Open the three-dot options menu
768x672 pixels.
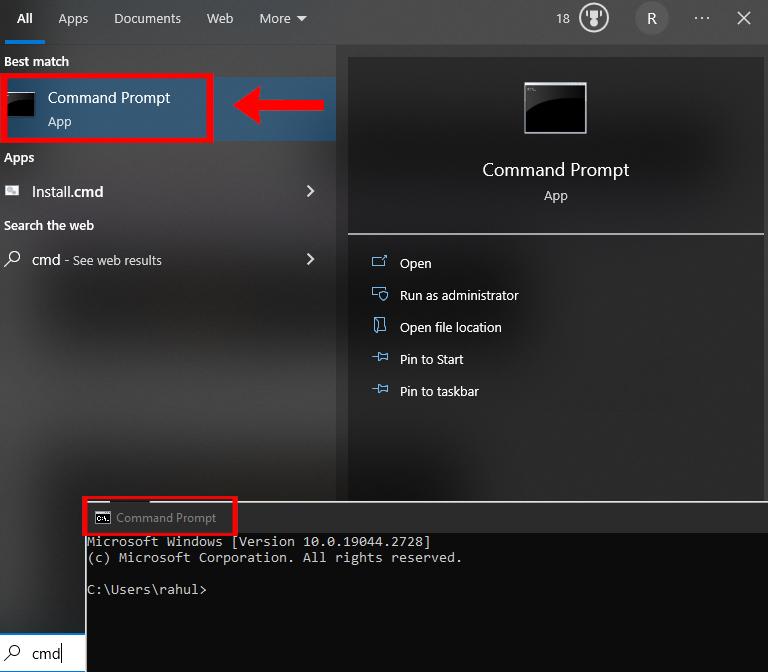click(702, 18)
